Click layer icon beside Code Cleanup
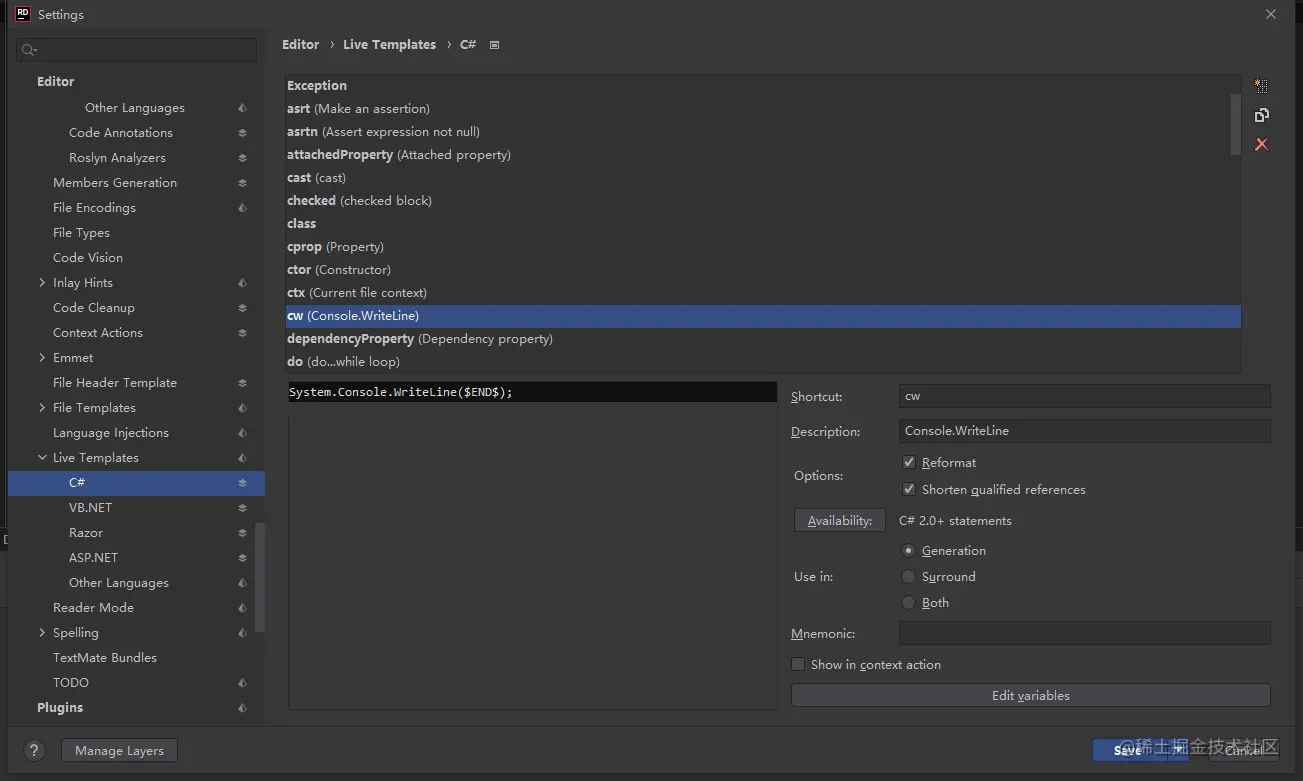This screenshot has width=1303, height=781. [x=242, y=308]
